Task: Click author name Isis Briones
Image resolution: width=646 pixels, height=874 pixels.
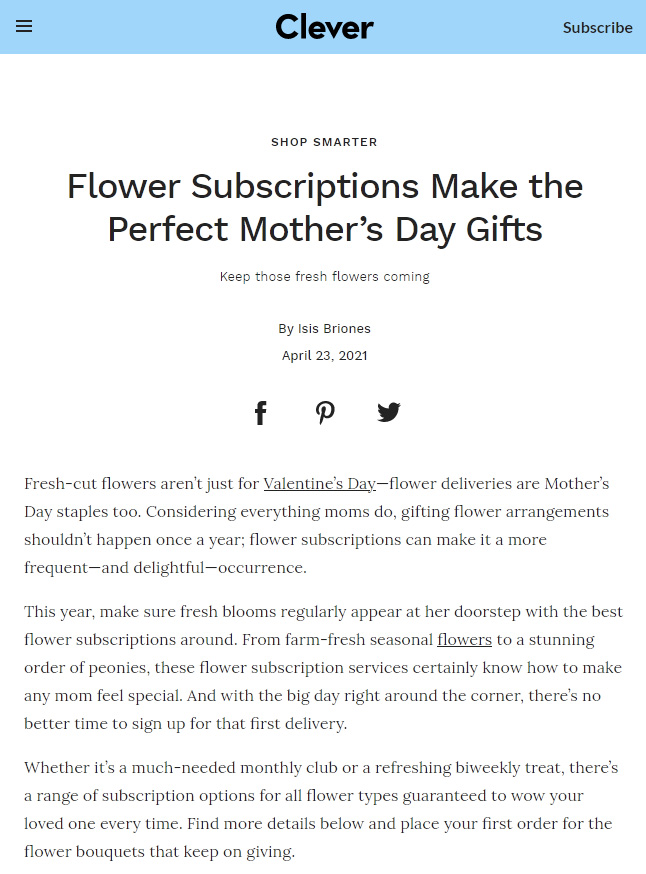Action: pos(334,329)
